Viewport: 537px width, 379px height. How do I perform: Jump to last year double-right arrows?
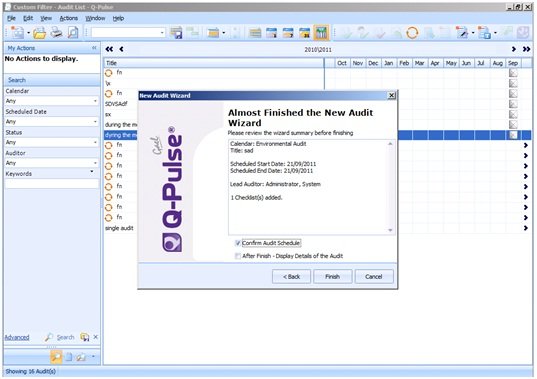(x=526, y=49)
